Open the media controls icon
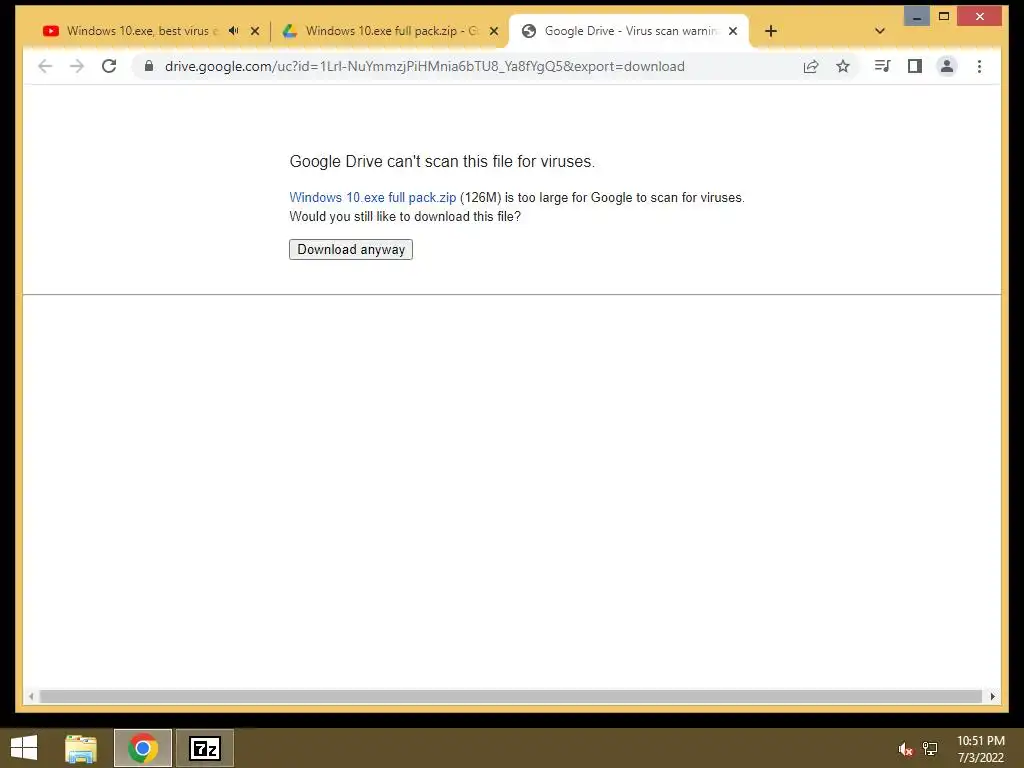Viewport: 1024px width, 768px height. coord(882,66)
